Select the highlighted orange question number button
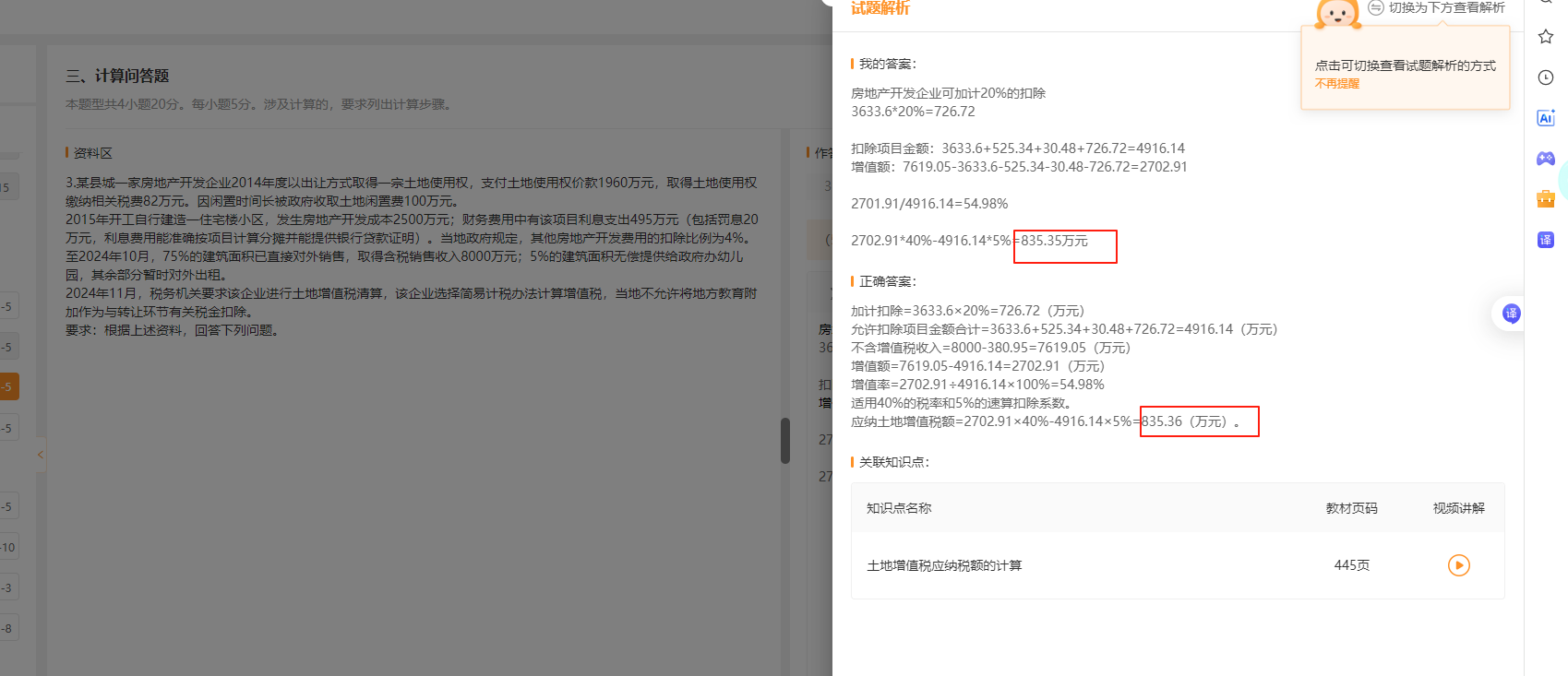Viewport: 1568px width, 676px height. (8, 386)
